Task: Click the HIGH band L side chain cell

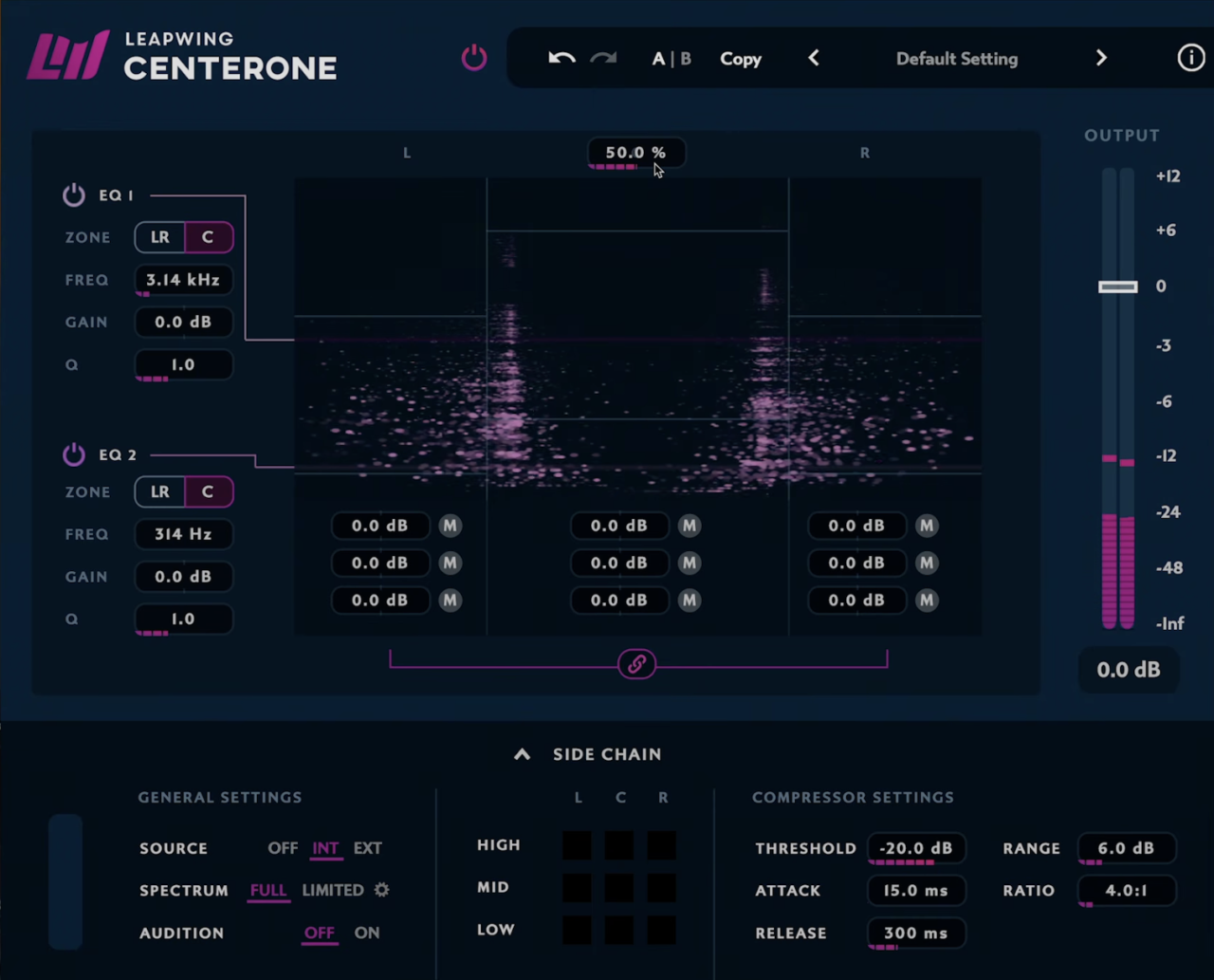Action: pyautogui.click(x=577, y=845)
